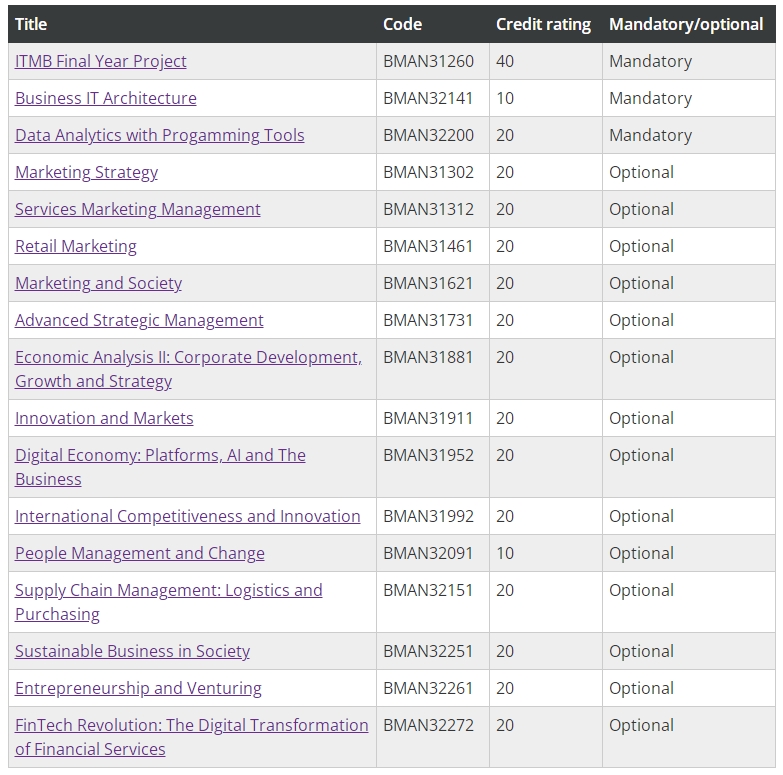The width and height of the screenshot is (783, 775).
Task: Visit the Marketing and Society page
Action: (98, 283)
